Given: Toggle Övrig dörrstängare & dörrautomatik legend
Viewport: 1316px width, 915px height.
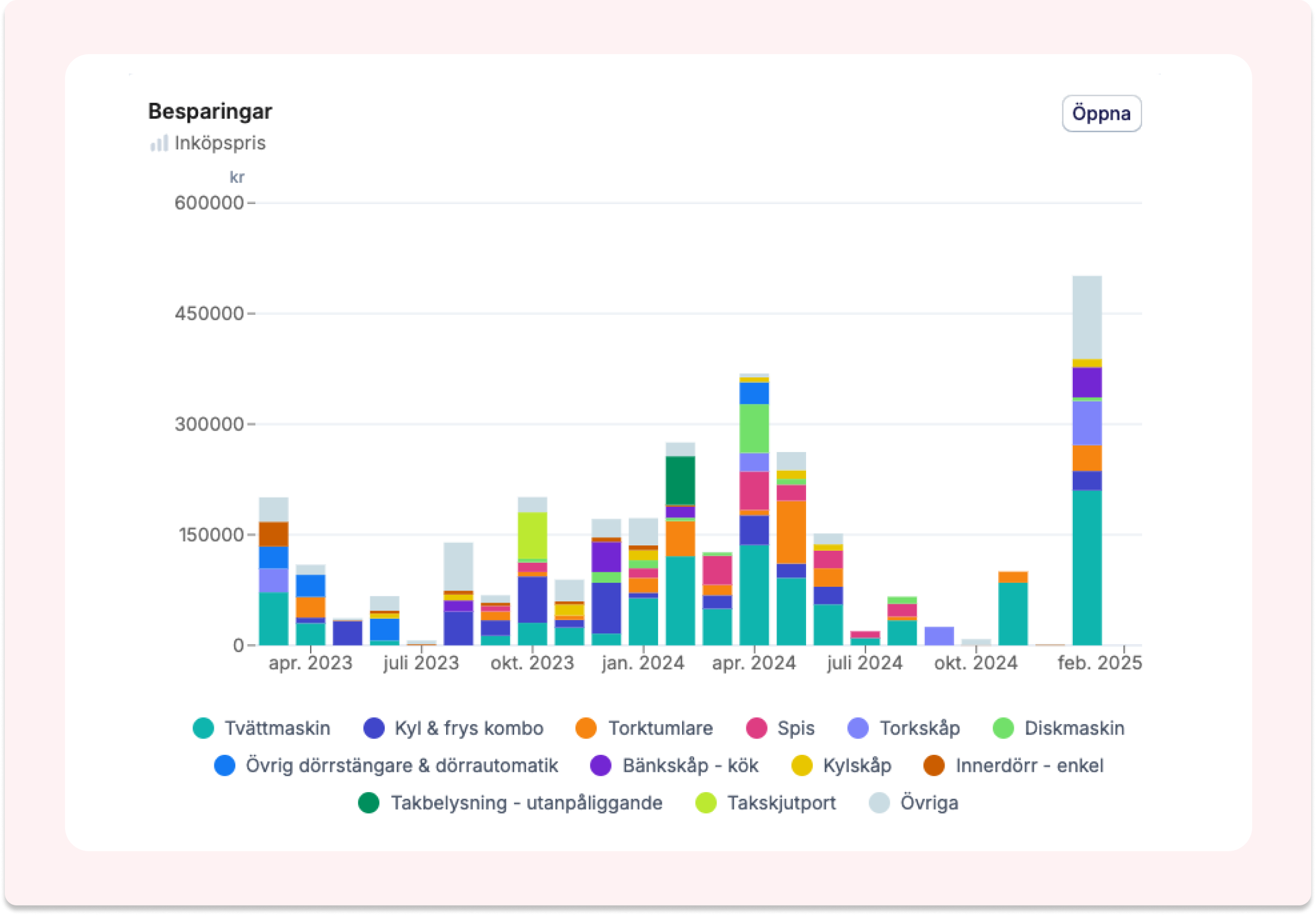Looking at the screenshot, I should click(386, 765).
